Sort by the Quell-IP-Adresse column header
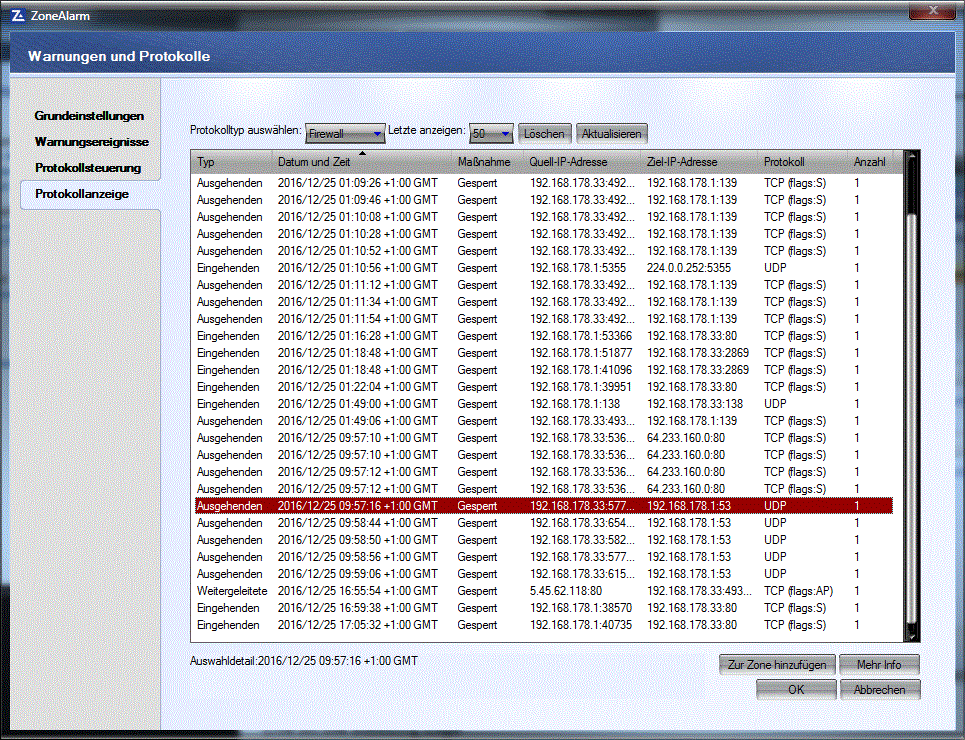The width and height of the screenshot is (965, 740). click(582, 162)
